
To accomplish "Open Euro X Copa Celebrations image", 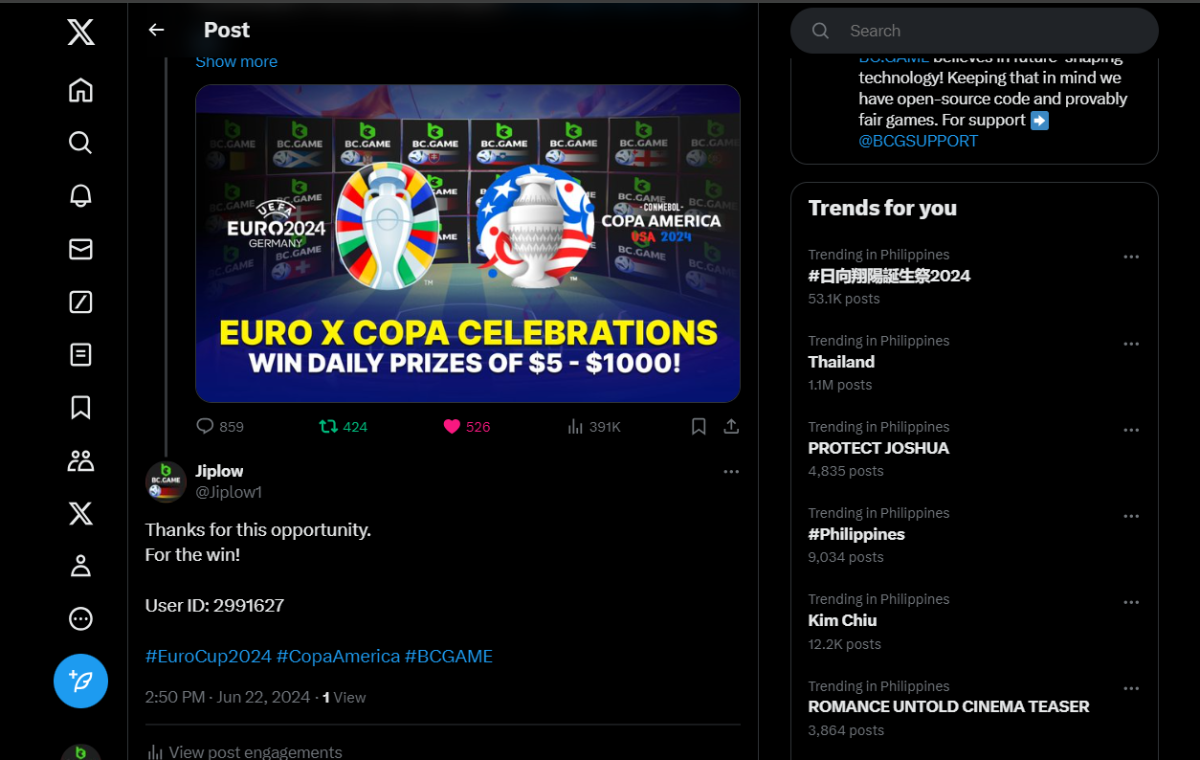I will pyautogui.click(x=467, y=243).
